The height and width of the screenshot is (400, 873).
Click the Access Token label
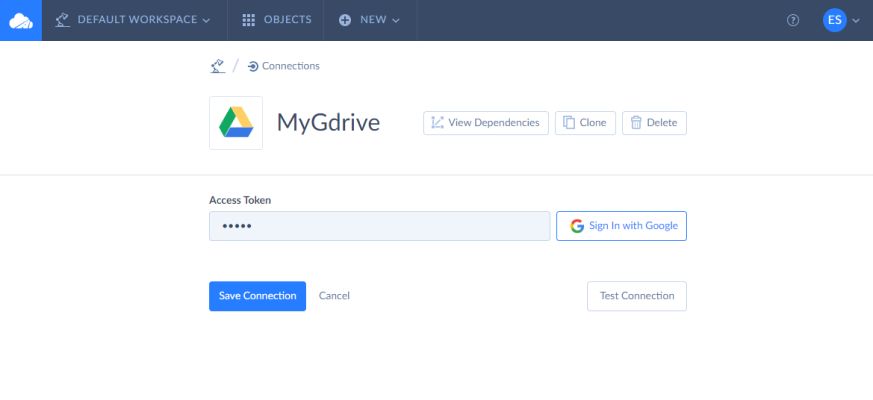click(240, 200)
